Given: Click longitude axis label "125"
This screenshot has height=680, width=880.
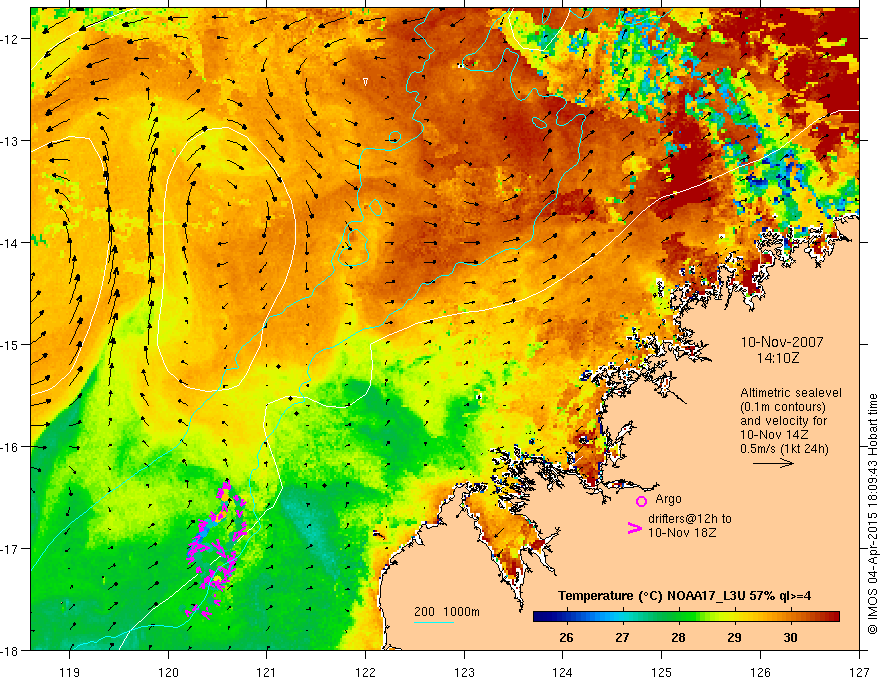Looking at the screenshot, I should coord(662,673).
